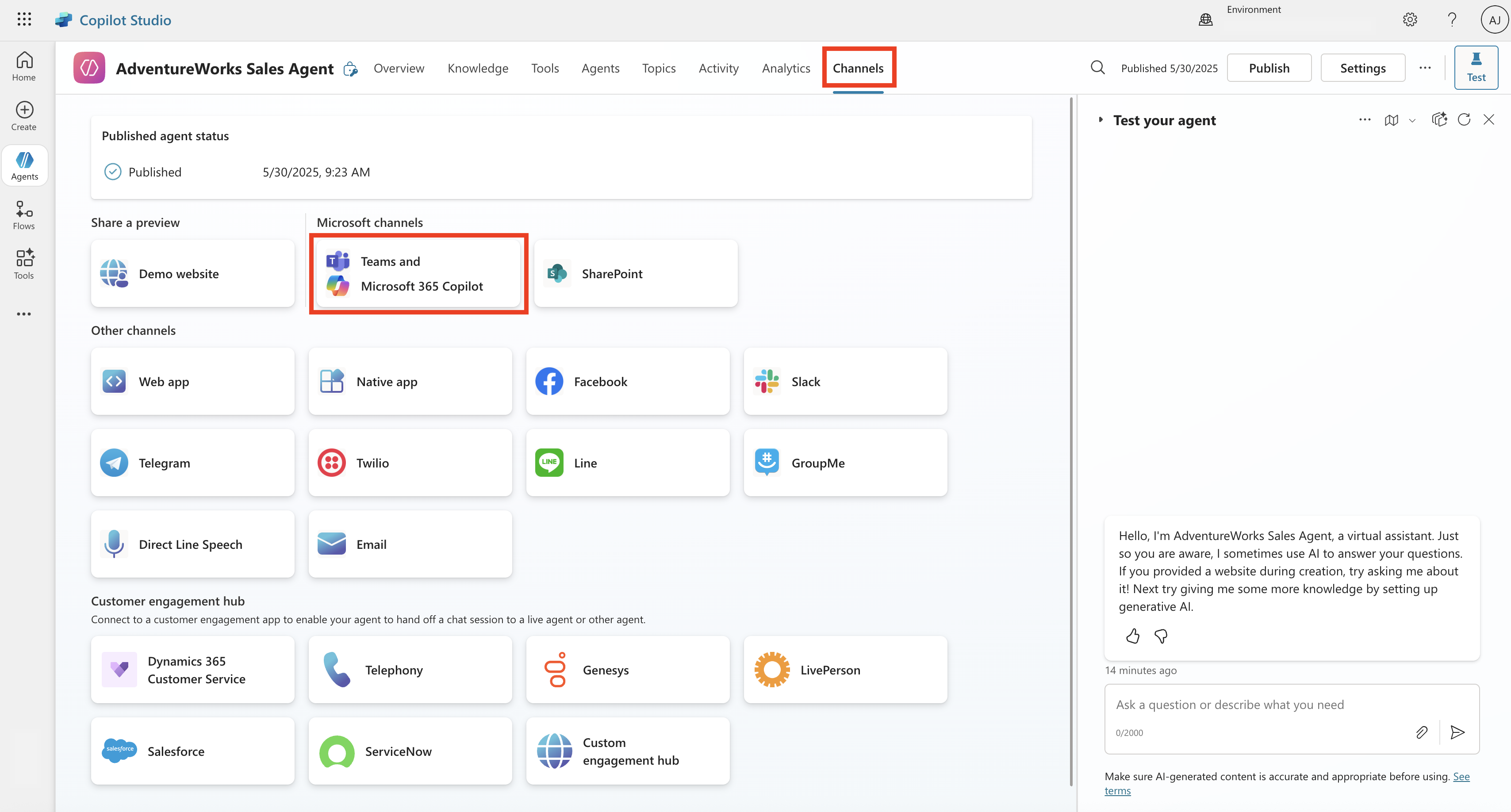Click the Flows sidebar icon
1511x812 pixels.
point(24,215)
